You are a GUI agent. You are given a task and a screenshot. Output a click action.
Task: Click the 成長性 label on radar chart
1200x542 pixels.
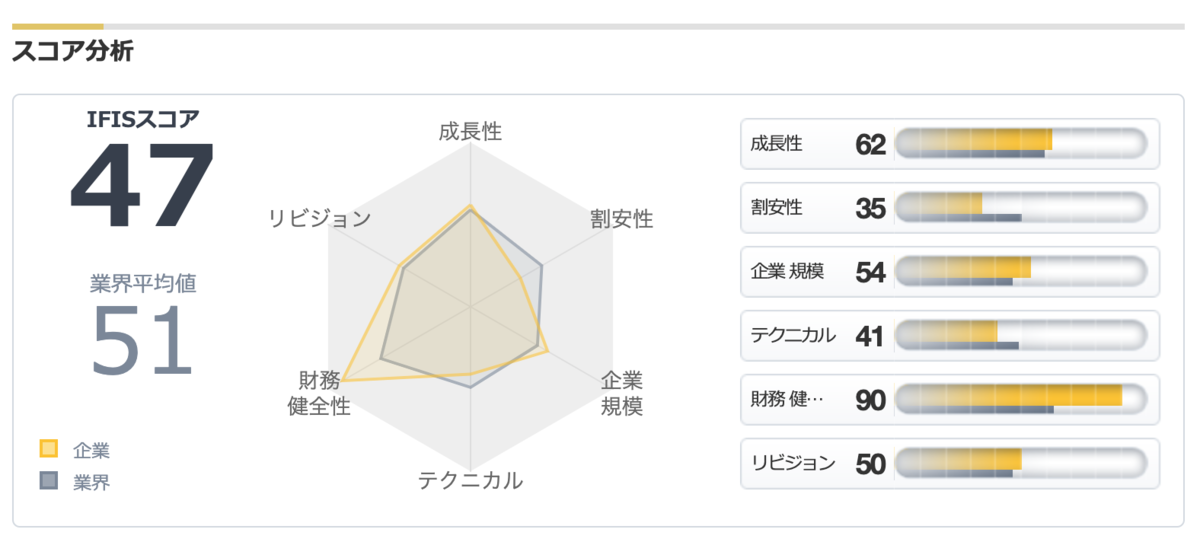click(470, 131)
